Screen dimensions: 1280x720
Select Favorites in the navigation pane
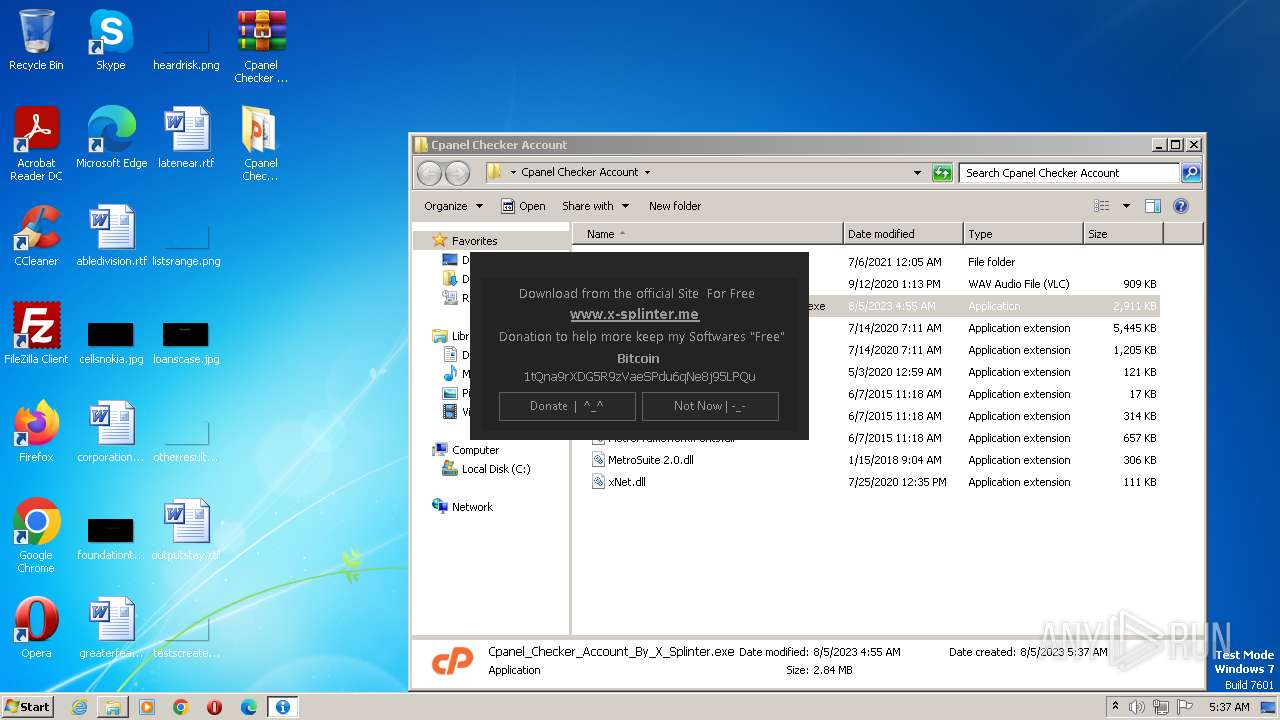pos(474,241)
